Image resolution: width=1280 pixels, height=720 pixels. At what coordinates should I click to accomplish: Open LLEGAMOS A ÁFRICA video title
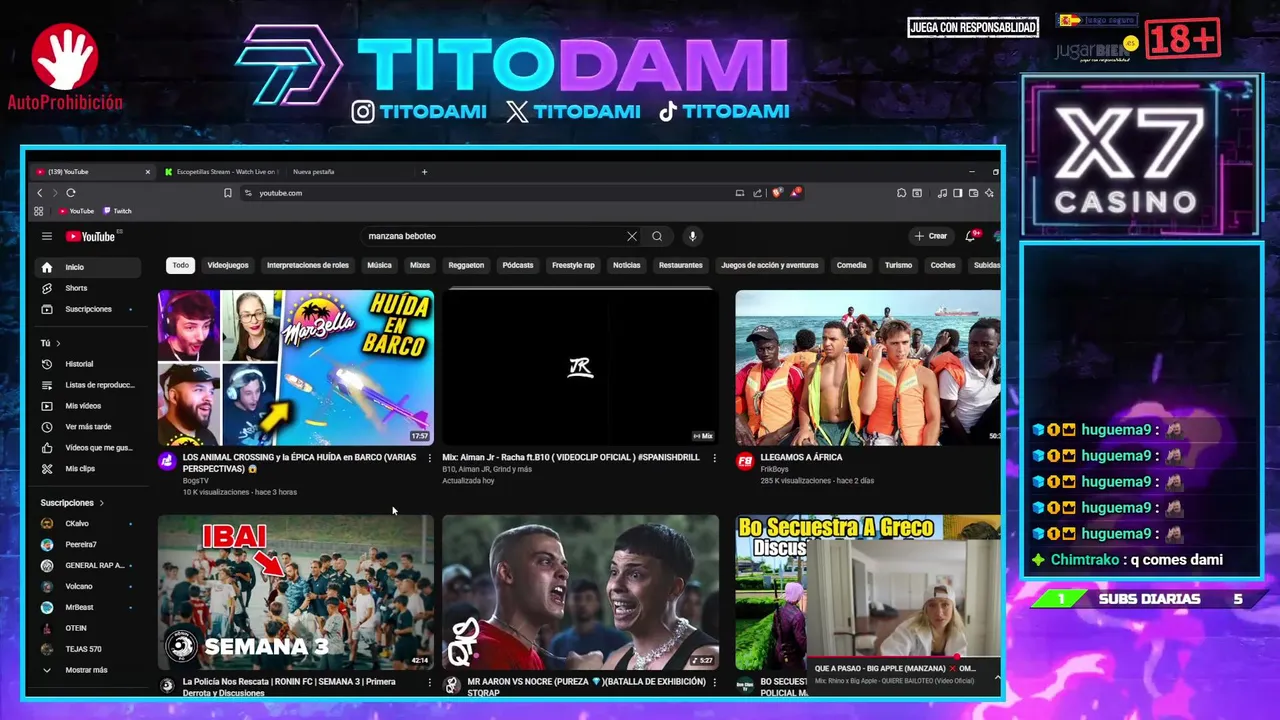pos(801,457)
